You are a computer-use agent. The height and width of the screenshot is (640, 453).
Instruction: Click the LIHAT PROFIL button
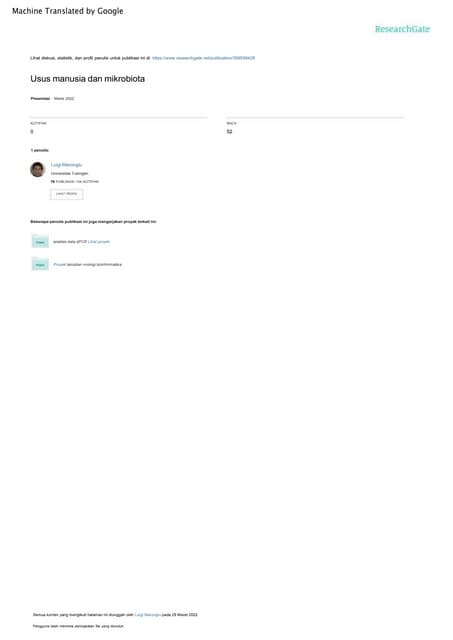coord(67,194)
